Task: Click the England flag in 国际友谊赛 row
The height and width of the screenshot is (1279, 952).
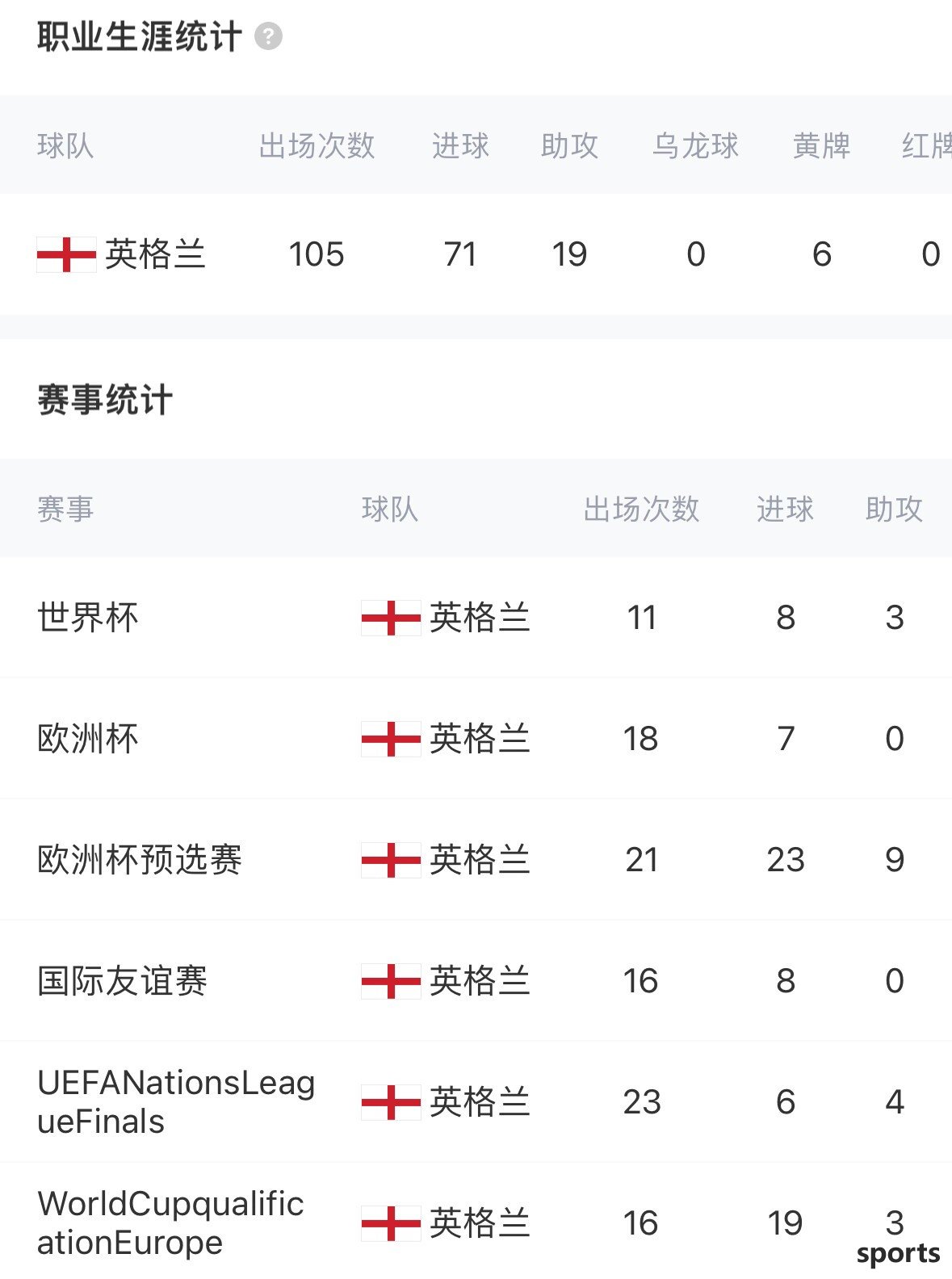Action: pos(391,981)
